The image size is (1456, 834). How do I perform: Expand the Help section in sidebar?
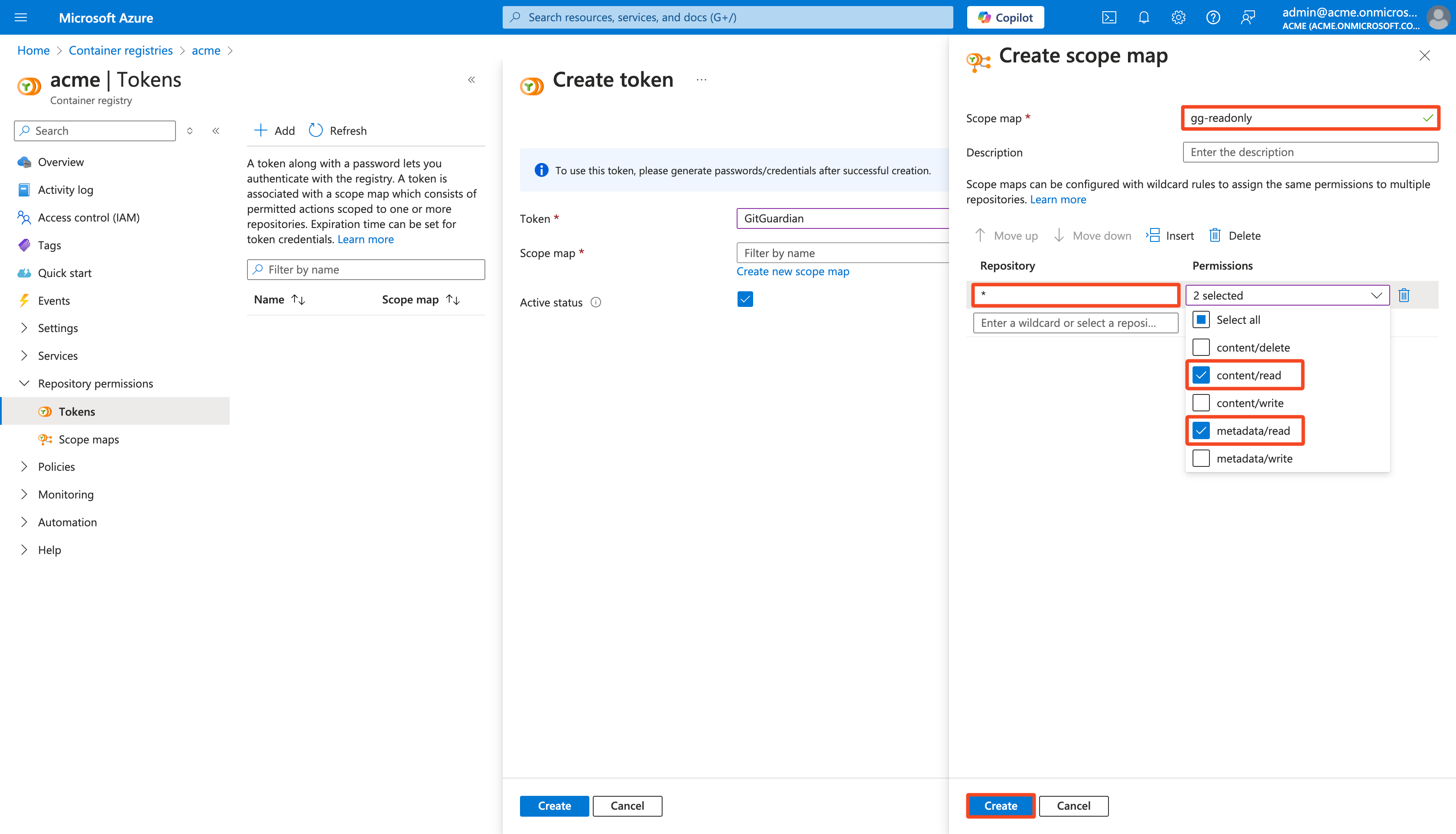(24, 549)
